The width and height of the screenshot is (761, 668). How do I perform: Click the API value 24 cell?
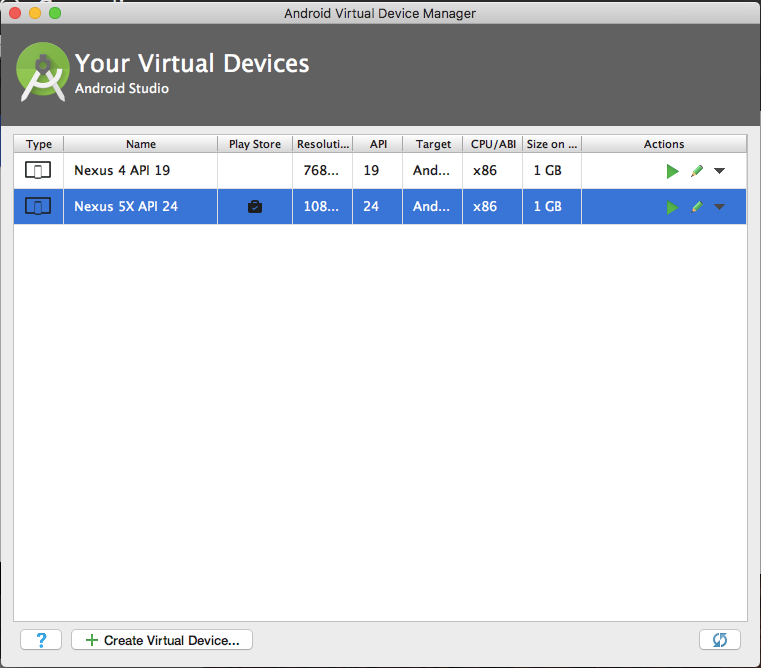coord(378,206)
